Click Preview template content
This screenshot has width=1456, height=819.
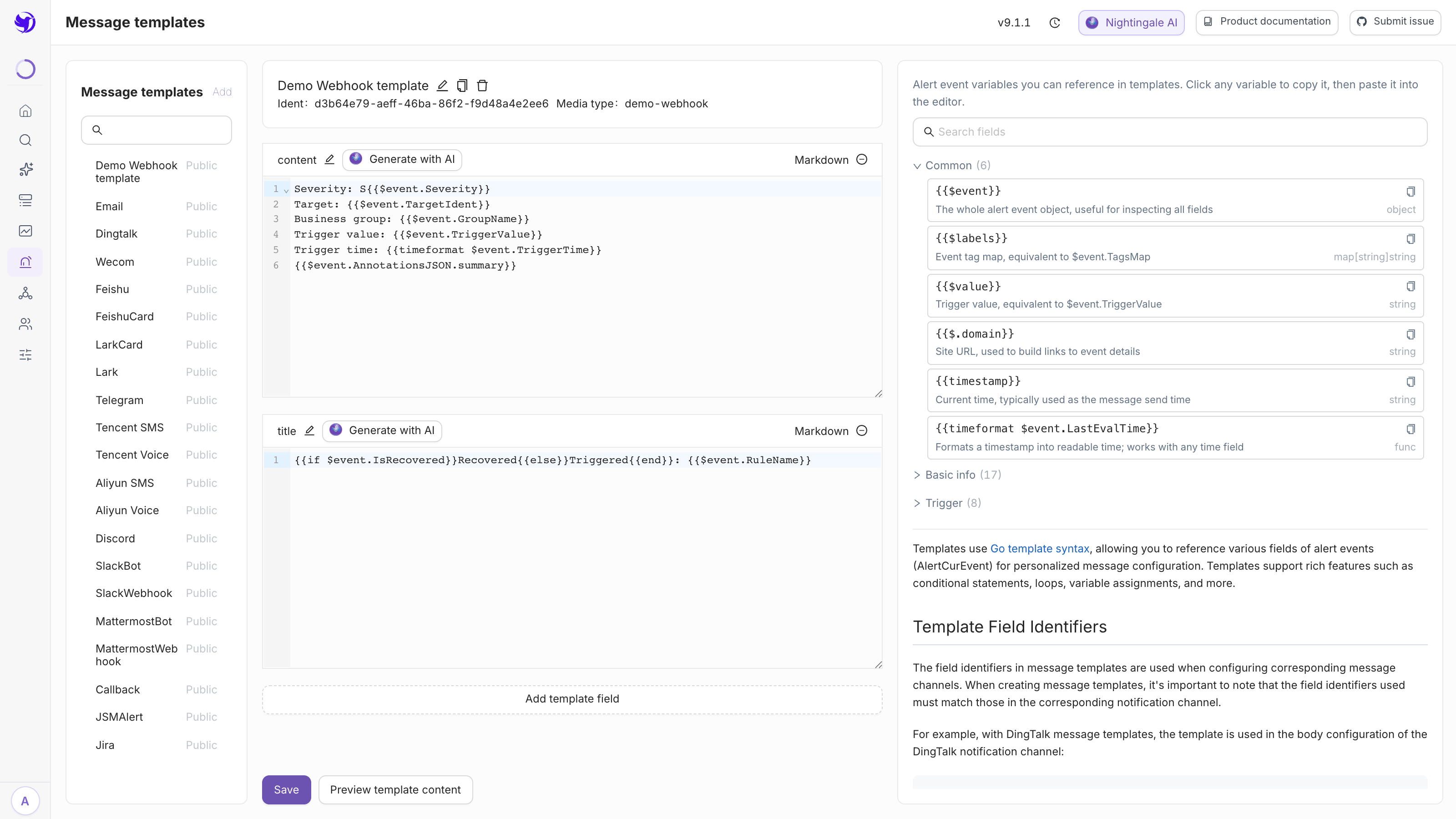click(395, 789)
